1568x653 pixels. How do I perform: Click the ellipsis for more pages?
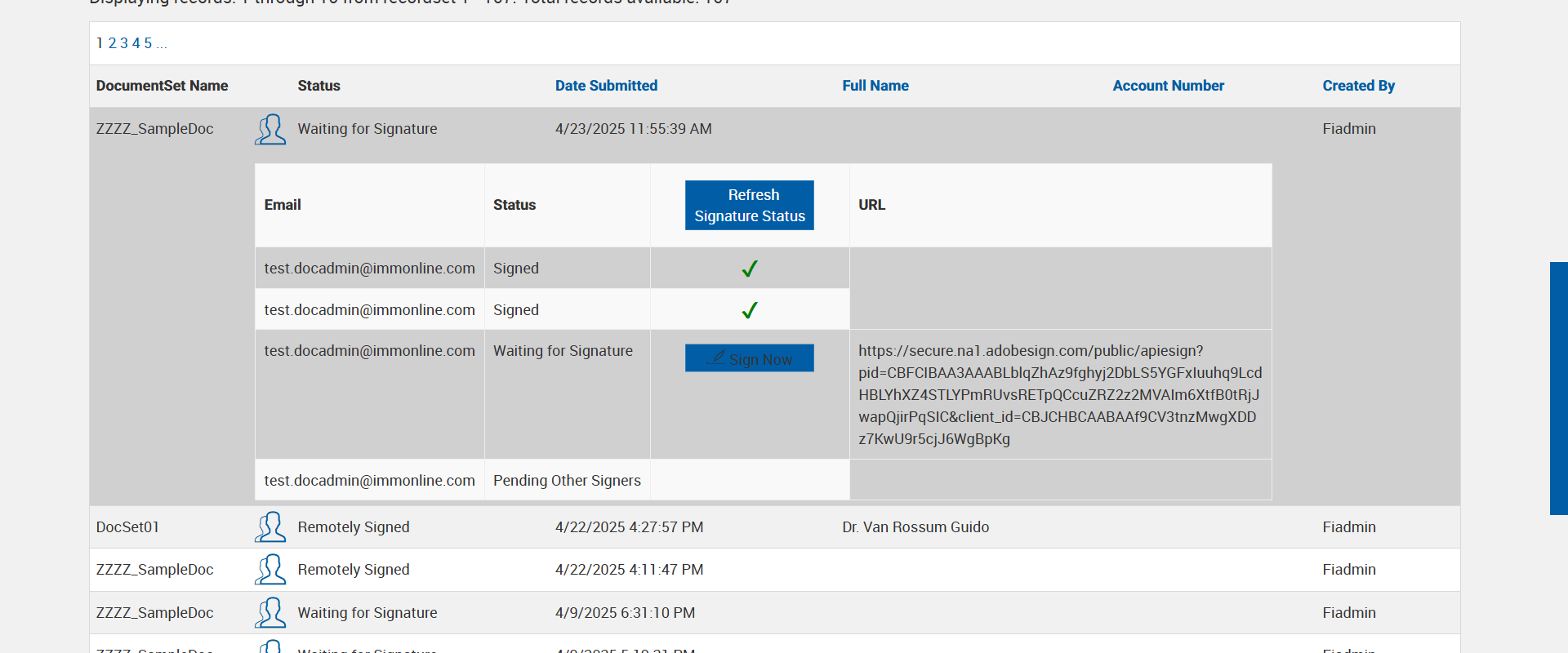coord(162,43)
